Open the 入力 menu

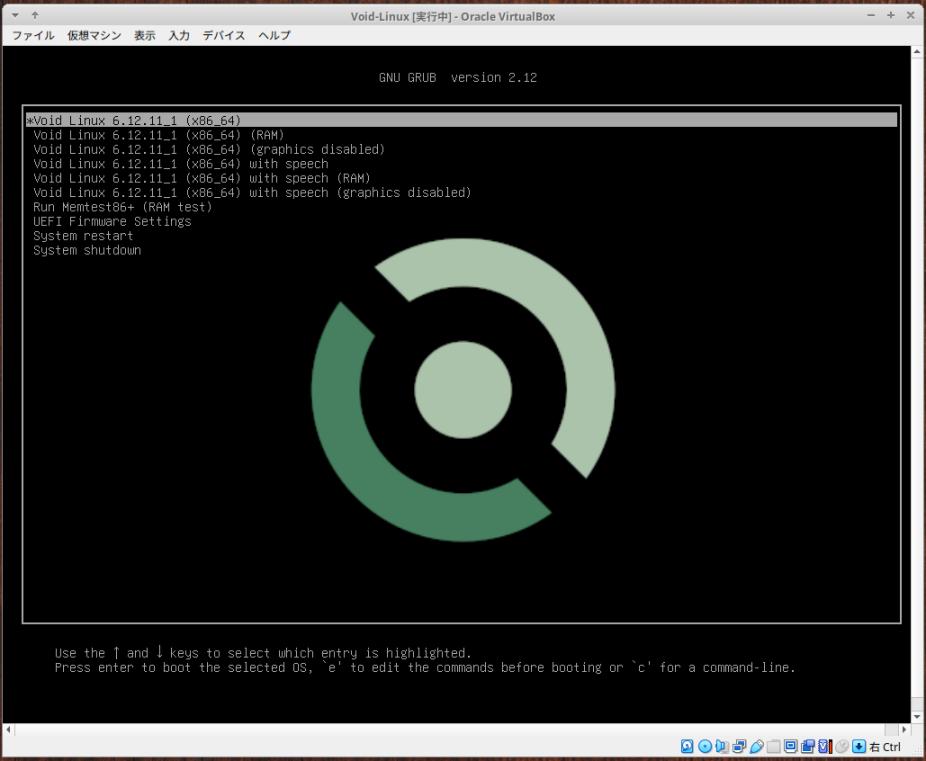[x=179, y=35]
